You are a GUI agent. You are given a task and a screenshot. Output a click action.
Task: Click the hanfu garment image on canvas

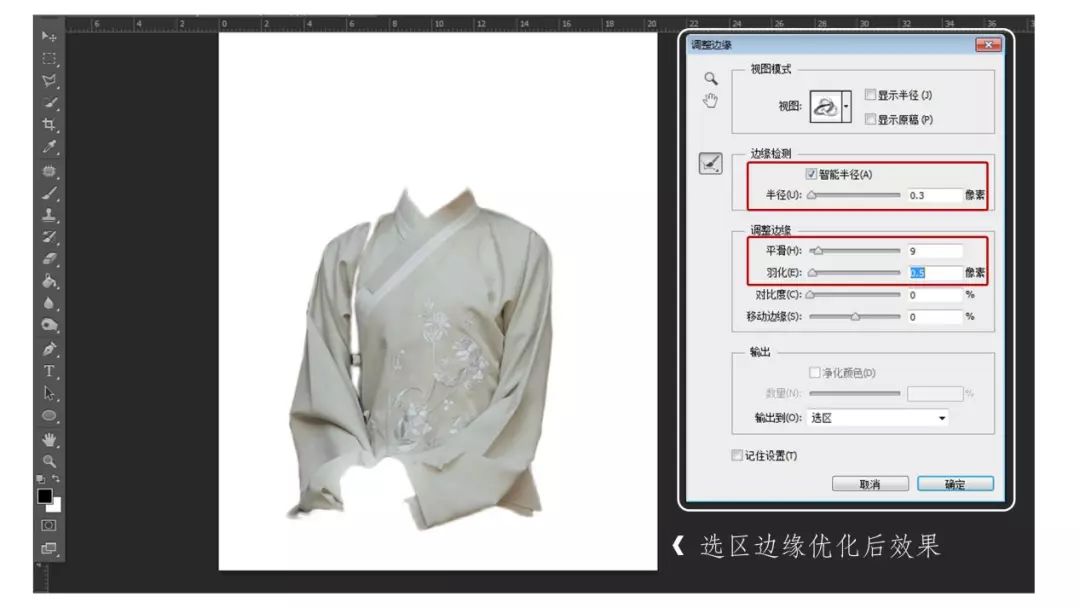point(421,357)
